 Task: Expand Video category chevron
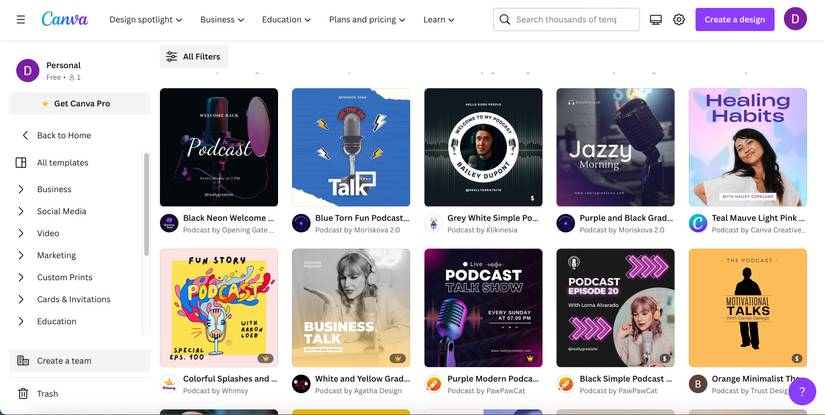[x=21, y=233]
